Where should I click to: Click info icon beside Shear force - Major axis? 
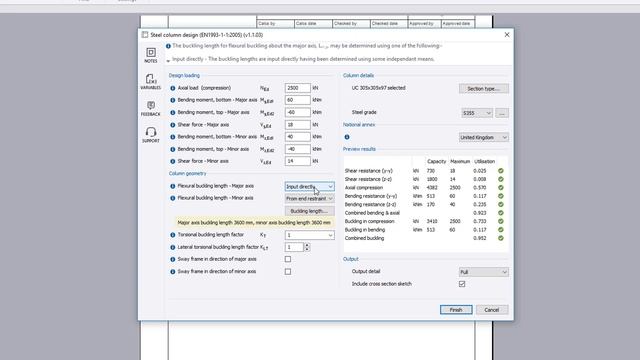[x=173, y=125]
